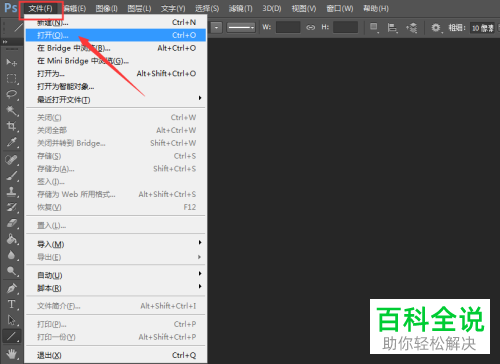Viewport: 500px width, 364px height.
Task: Click greyed 存储为(A)... menu entry
Action: click(116, 169)
